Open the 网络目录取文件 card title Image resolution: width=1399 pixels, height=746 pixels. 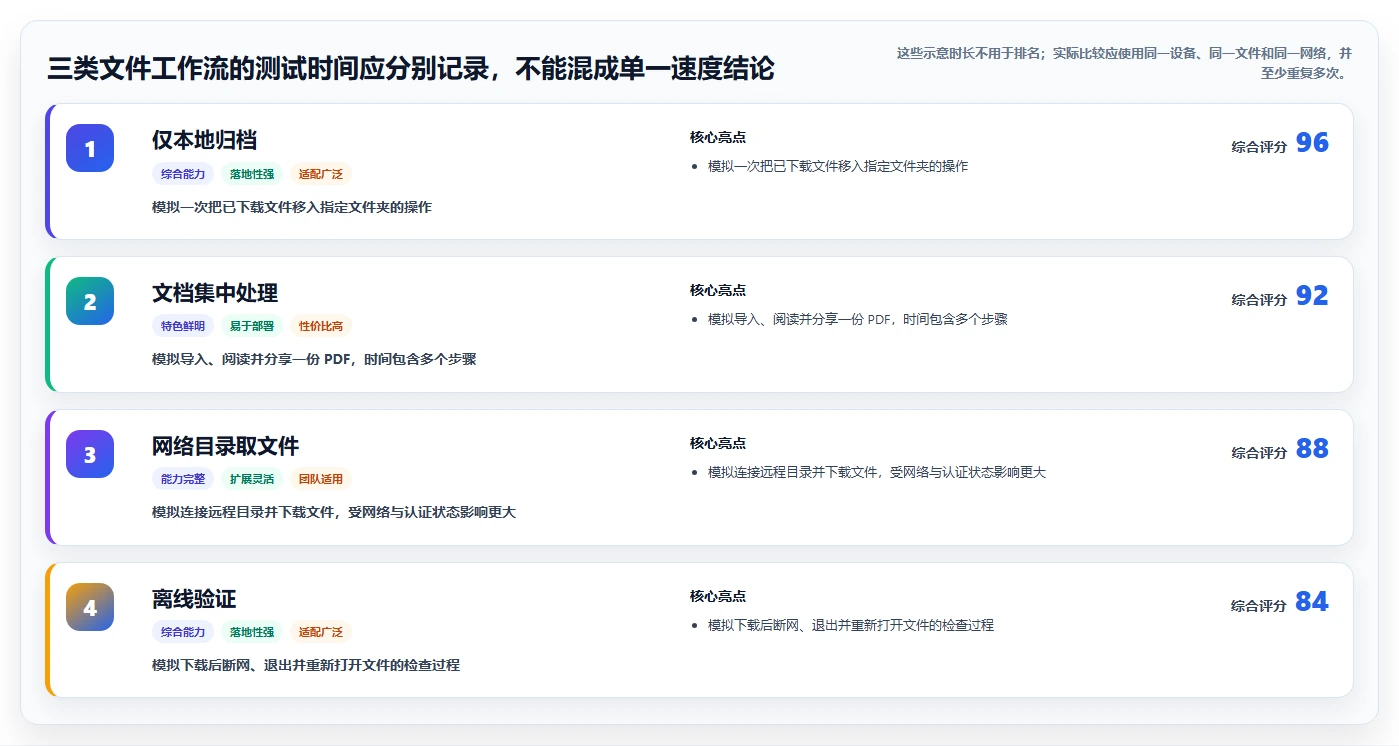[226, 446]
